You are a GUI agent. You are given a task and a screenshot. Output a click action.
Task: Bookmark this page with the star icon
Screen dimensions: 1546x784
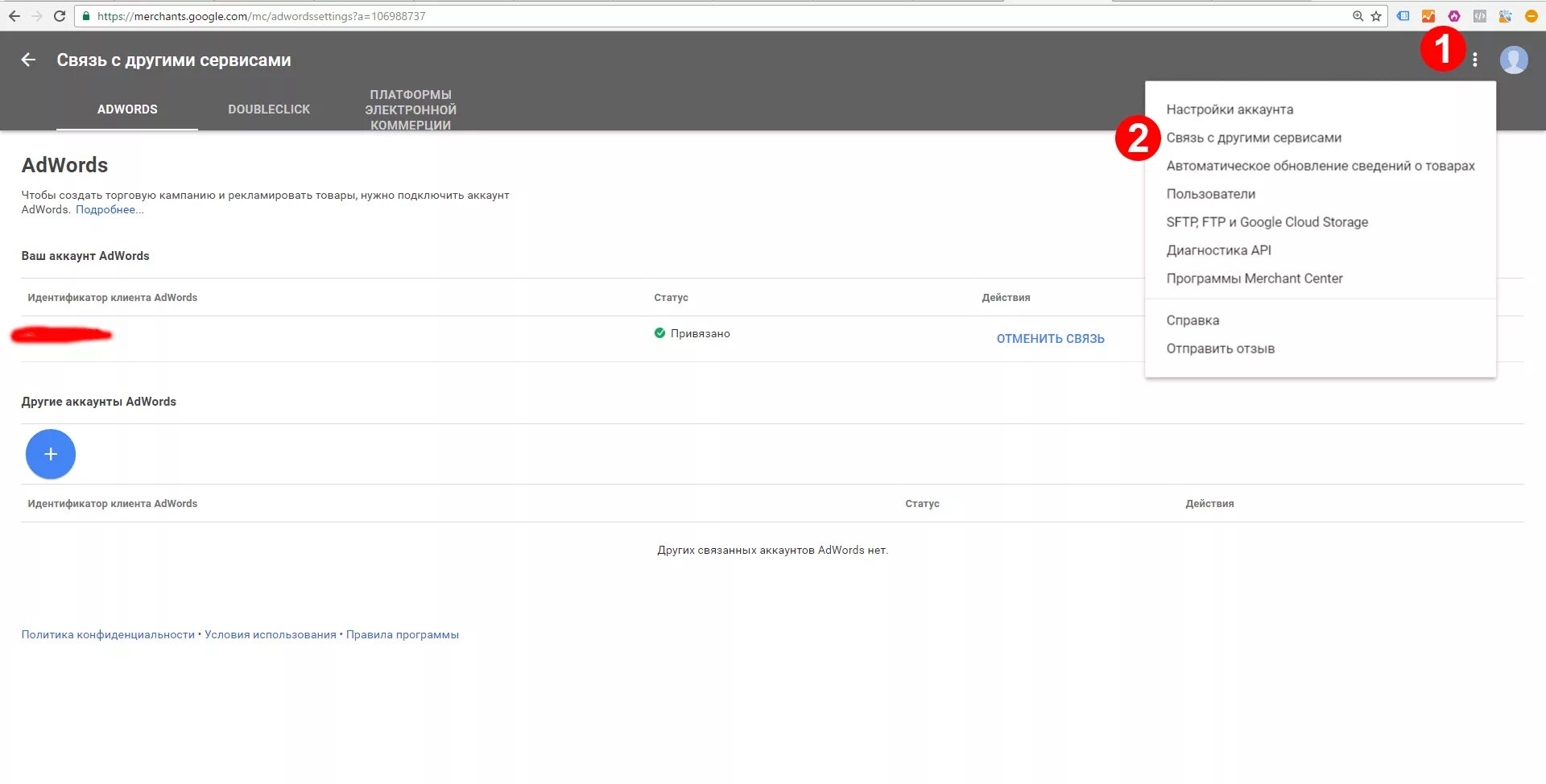1376,16
